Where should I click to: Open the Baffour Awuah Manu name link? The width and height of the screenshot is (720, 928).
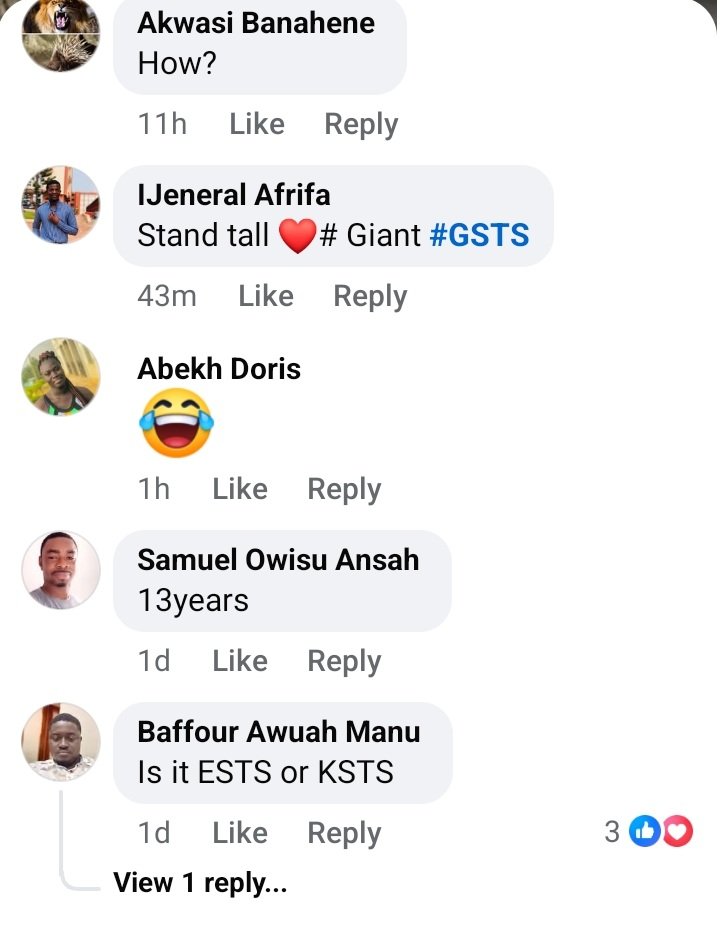click(279, 732)
